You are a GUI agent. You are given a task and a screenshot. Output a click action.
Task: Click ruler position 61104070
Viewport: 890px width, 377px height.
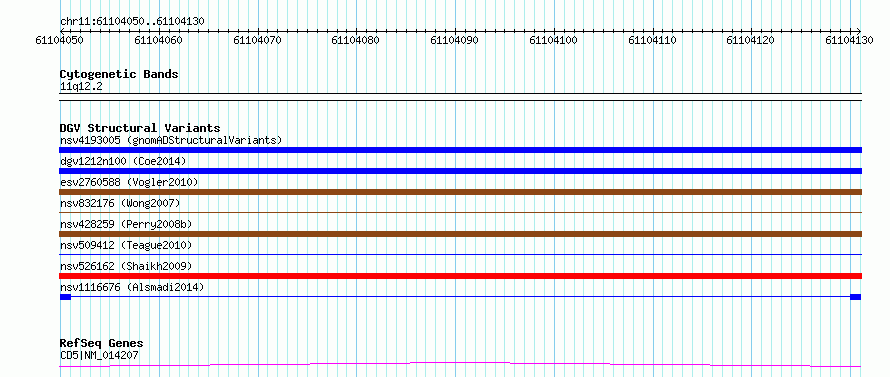[x=258, y=40]
